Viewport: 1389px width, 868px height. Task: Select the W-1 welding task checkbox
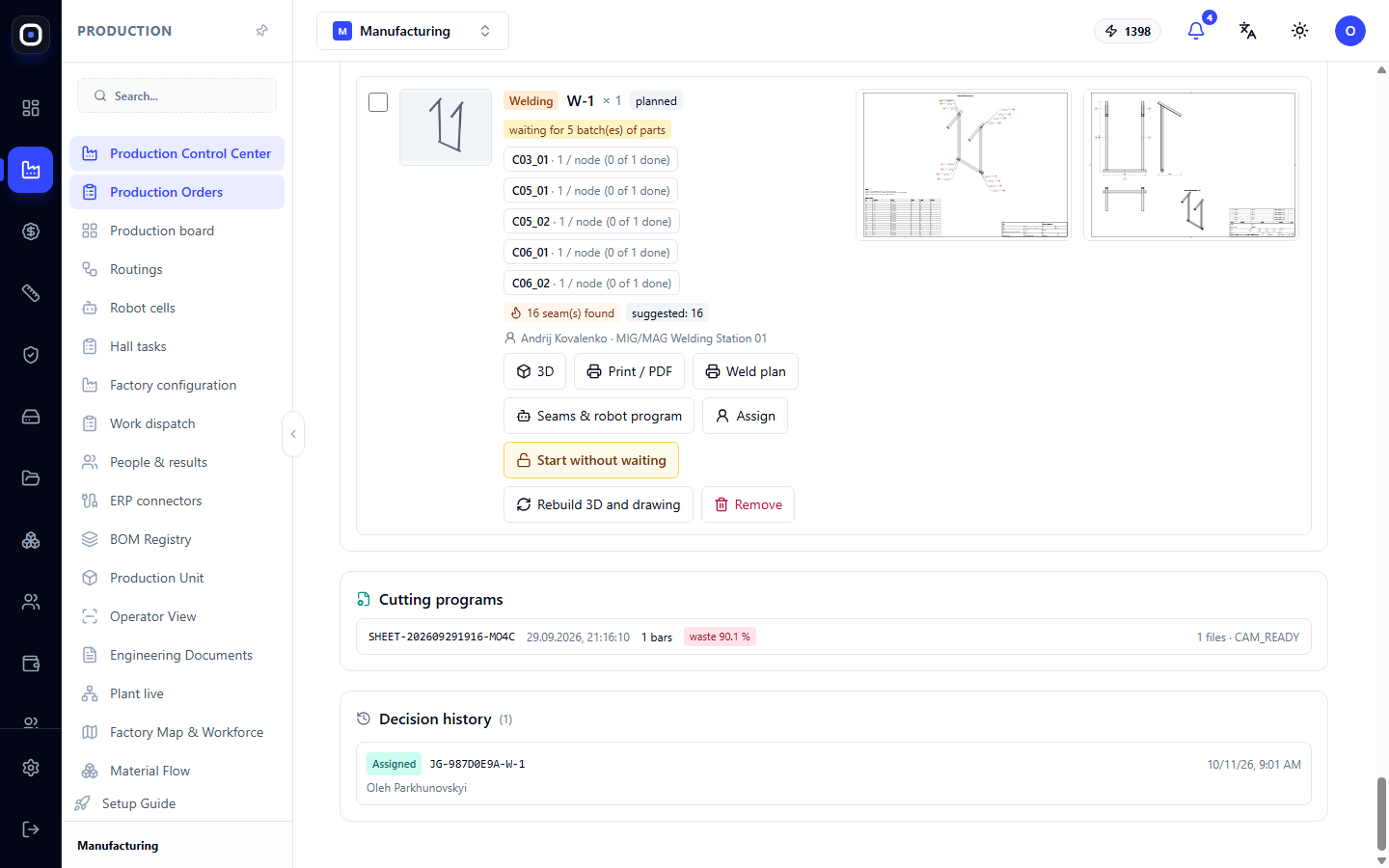[378, 102]
